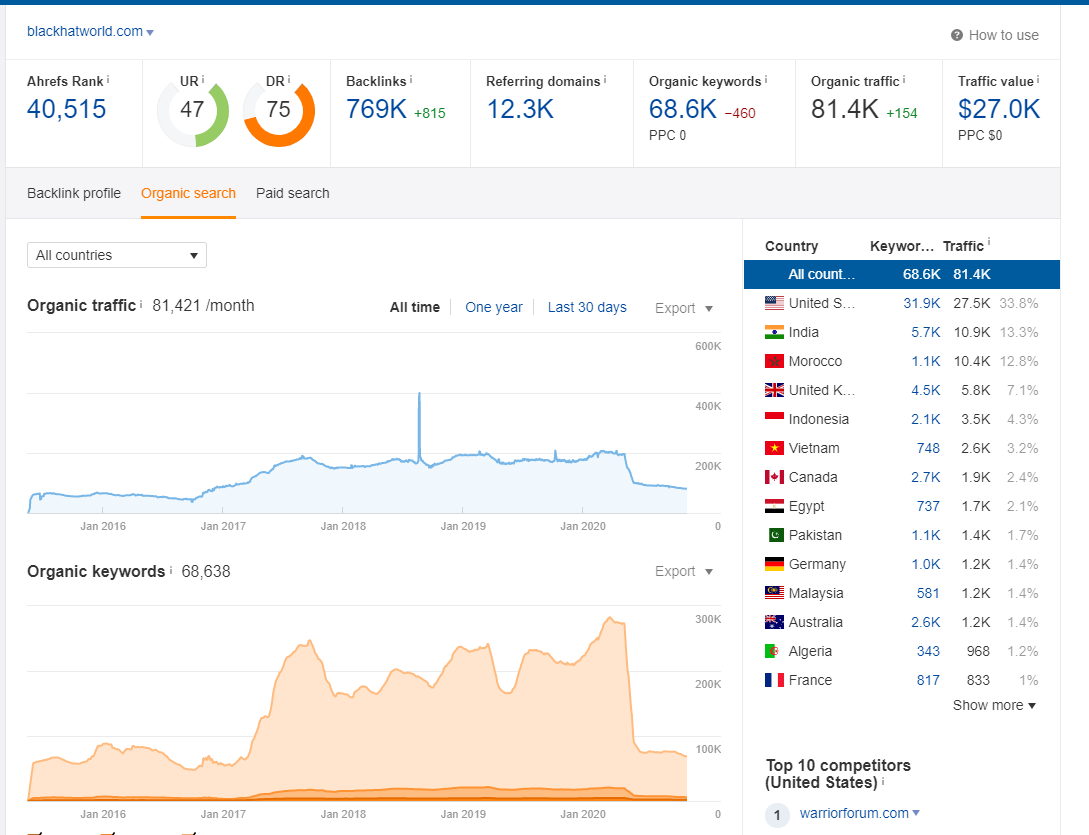This screenshot has height=835, width=1089.
Task: Select the All countries table row
Action: tap(901, 274)
